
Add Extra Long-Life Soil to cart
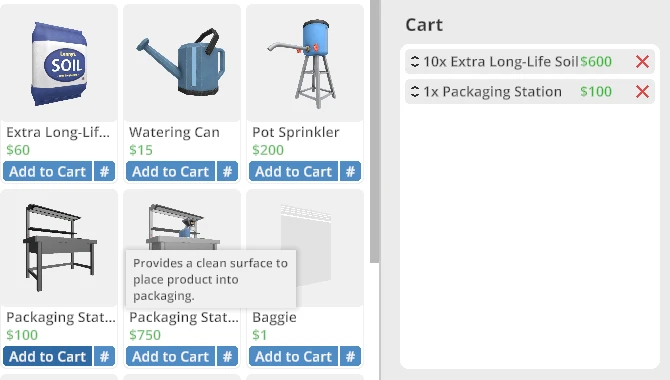[x=47, y=171]
